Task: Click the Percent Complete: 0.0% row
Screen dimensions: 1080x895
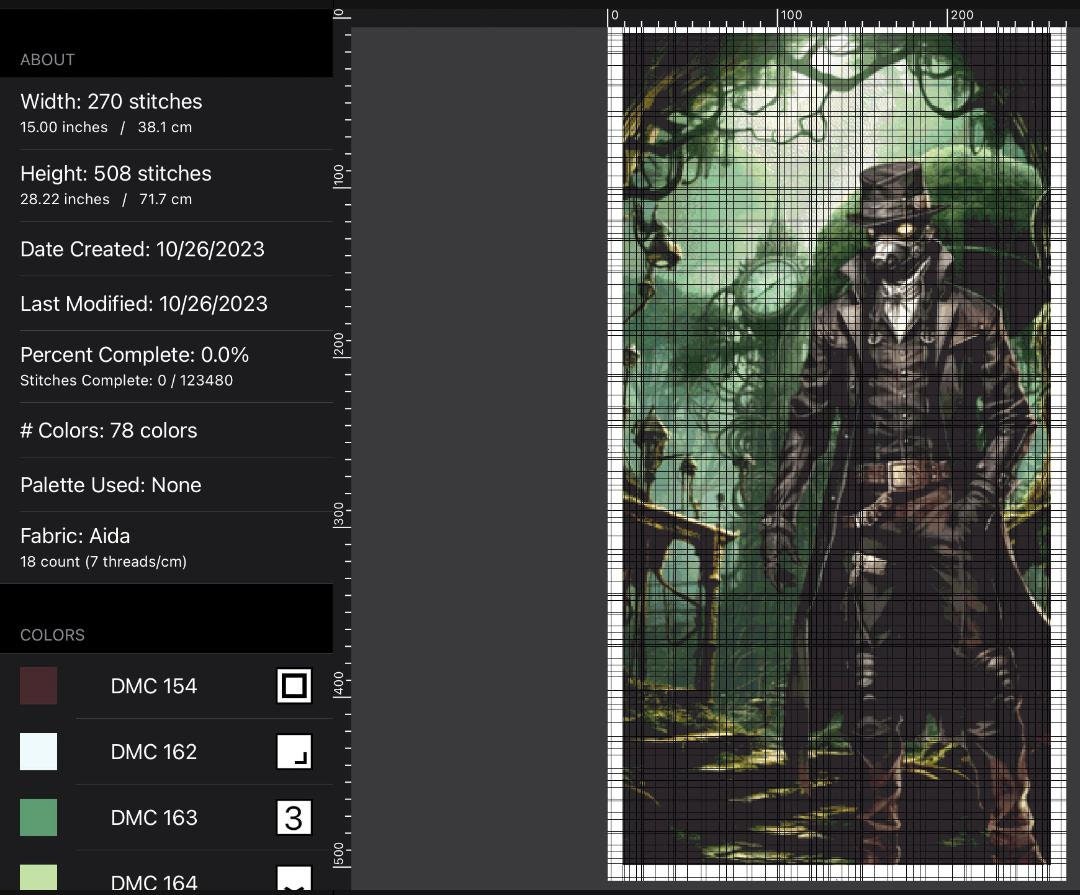Action: tap(166, 367)
